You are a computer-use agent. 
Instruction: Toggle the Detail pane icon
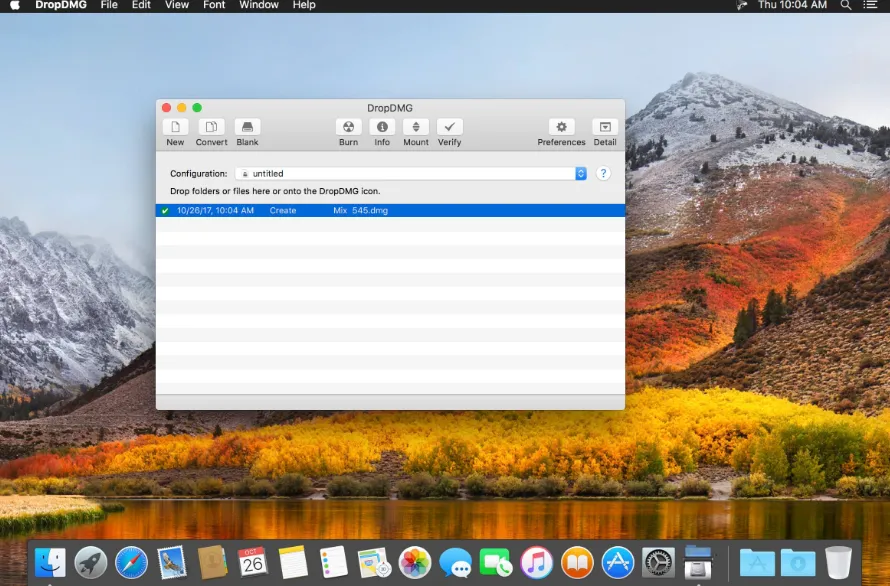pyautogui.click(x=605, y=127)
